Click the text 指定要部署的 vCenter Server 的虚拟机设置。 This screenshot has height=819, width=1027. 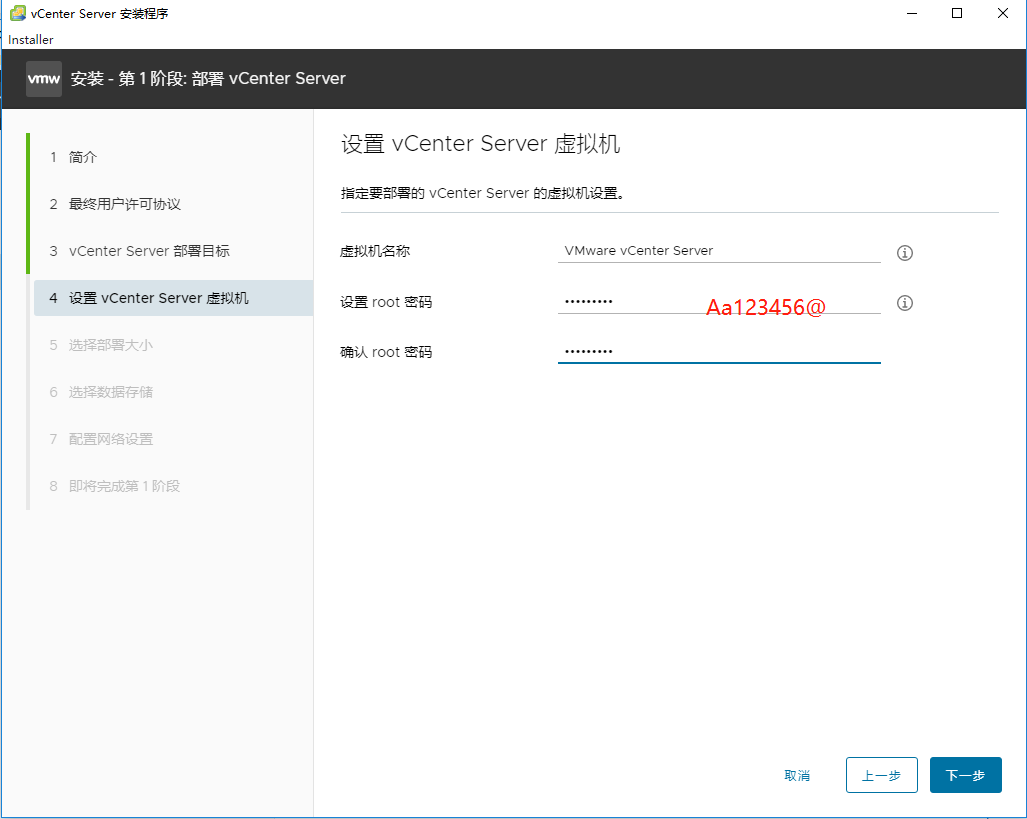point(483,193)
